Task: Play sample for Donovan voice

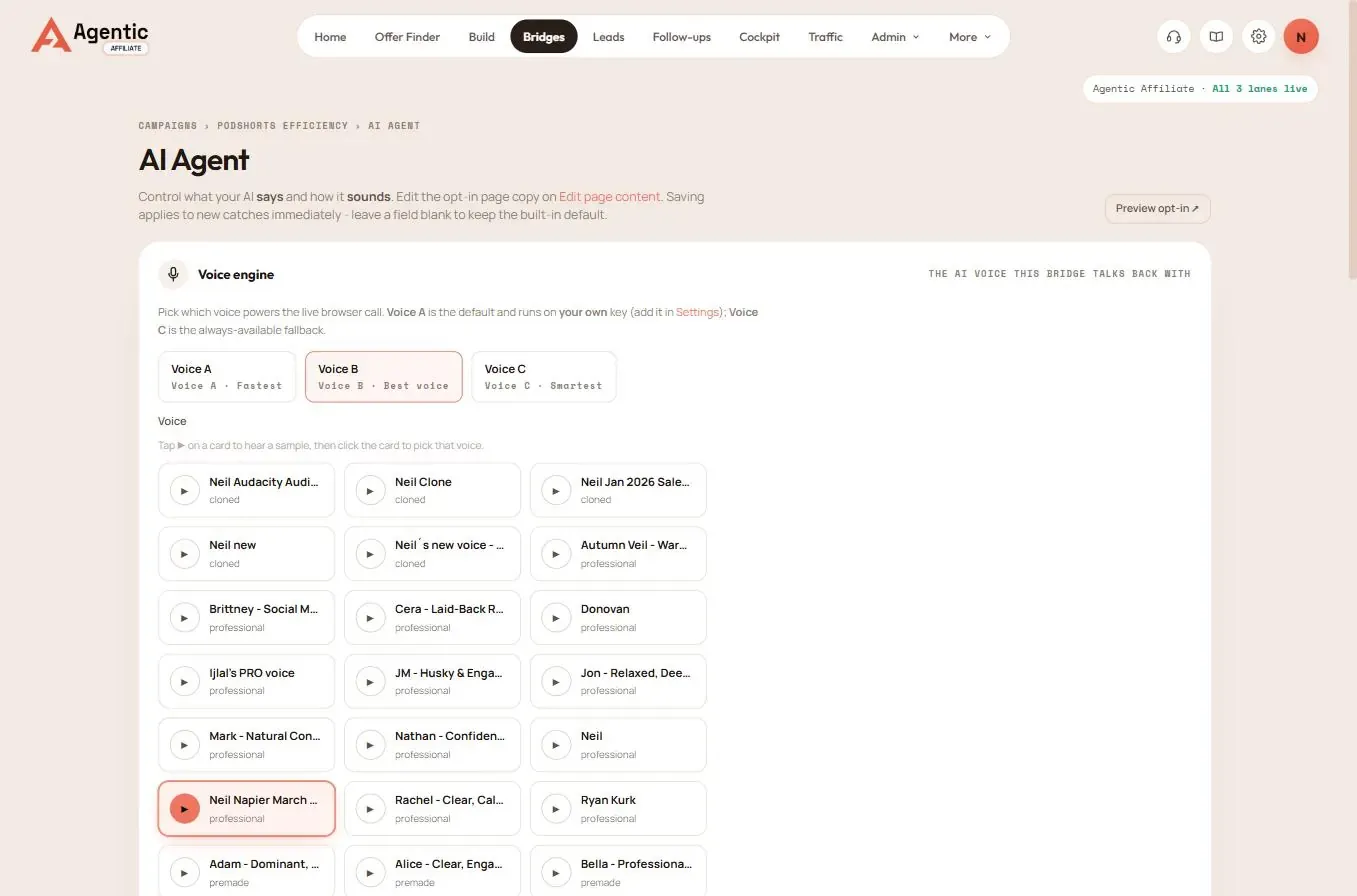Action: 556,618
